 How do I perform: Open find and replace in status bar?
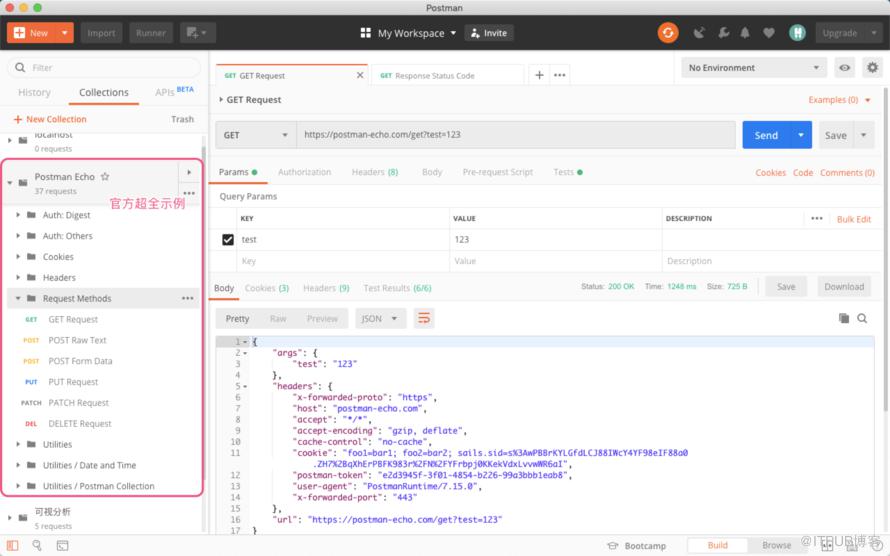pyautogui.click(x=37, y=545)
